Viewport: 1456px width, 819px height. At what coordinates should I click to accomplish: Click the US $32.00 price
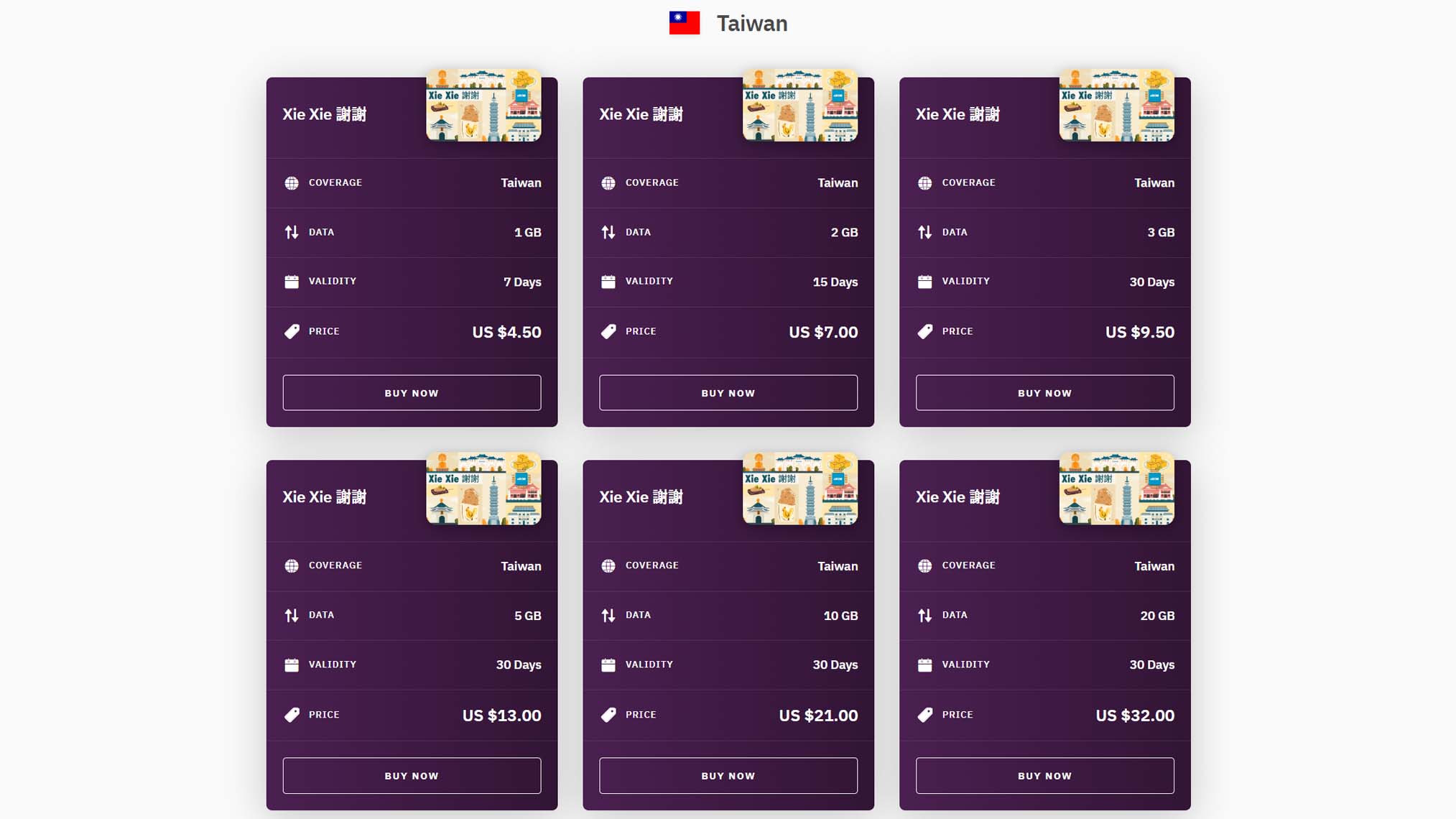click(1135, 716)
